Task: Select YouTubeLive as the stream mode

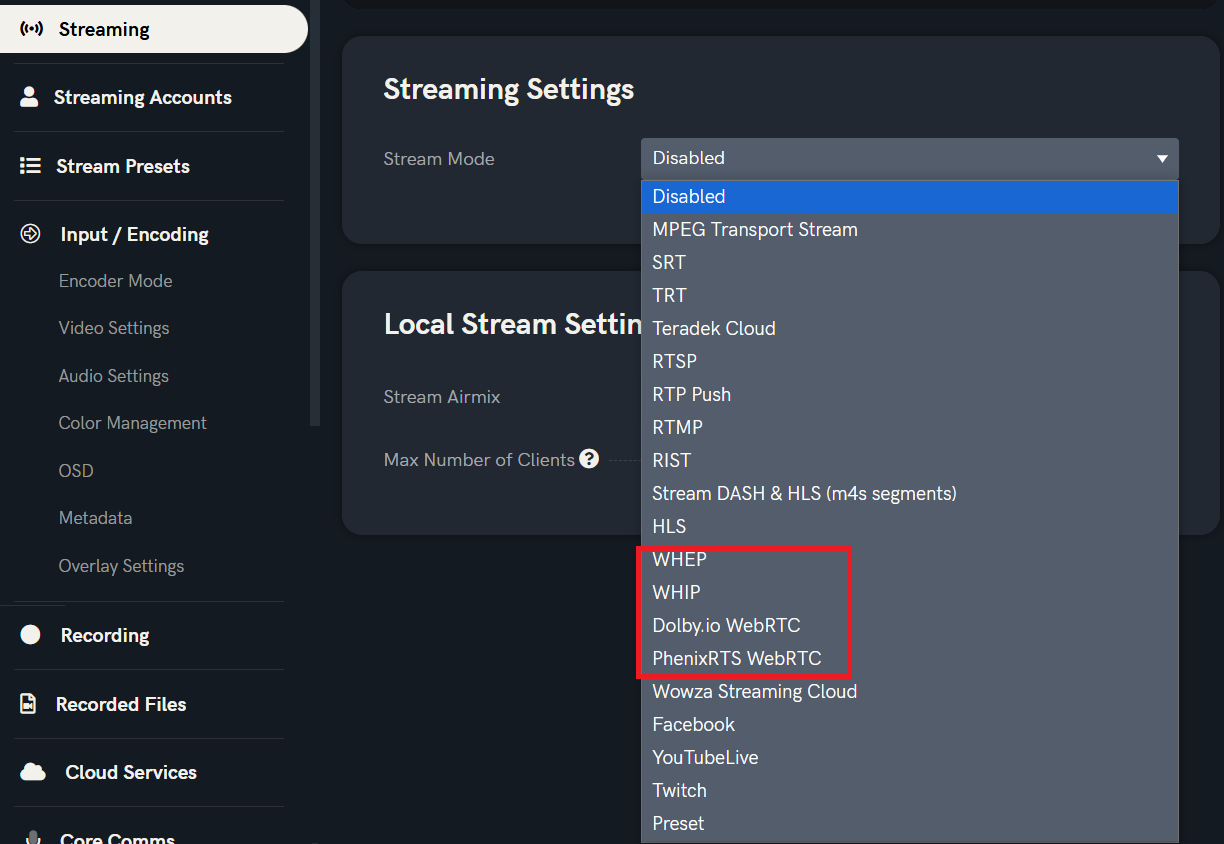Action: point(705,757)
